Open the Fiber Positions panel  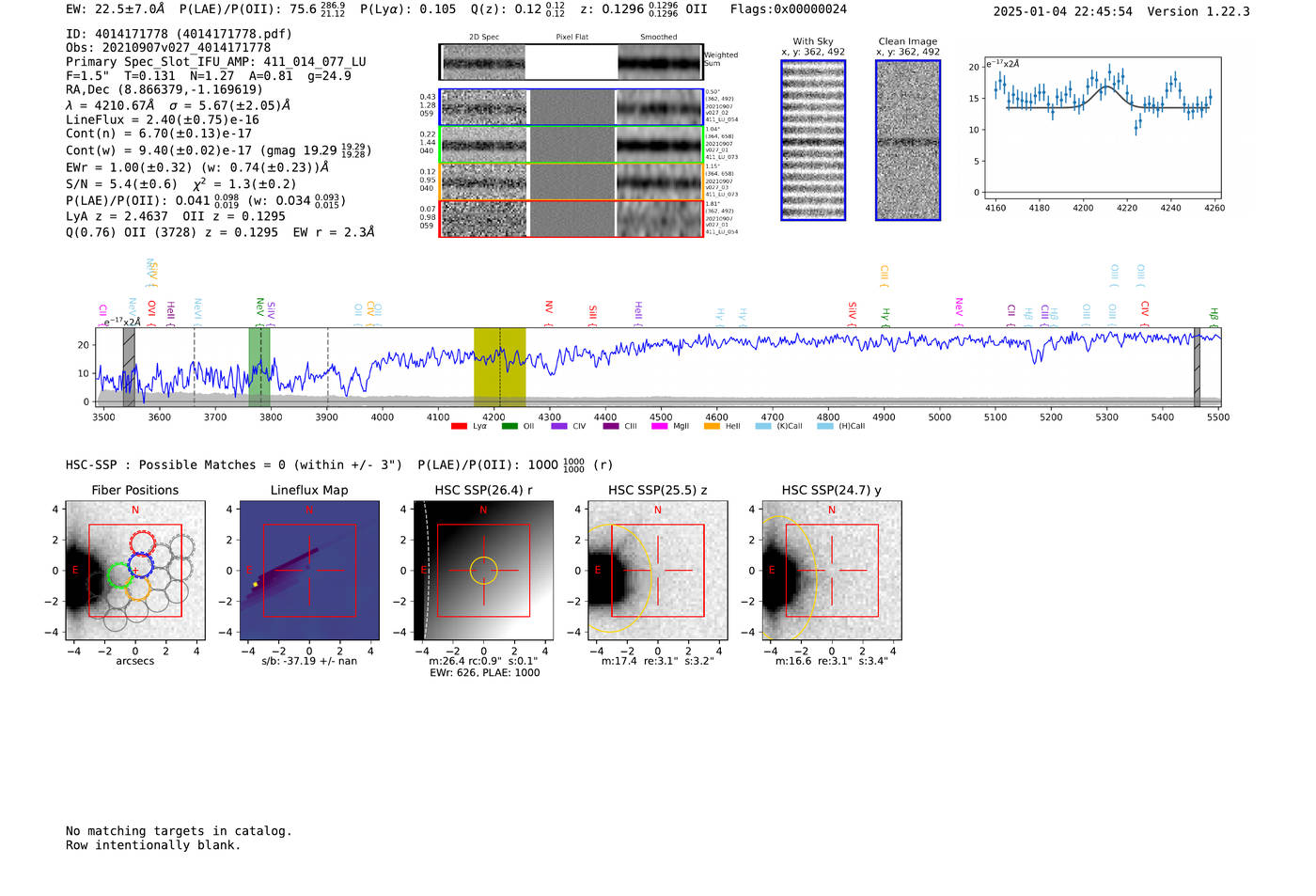pos(135,571)
